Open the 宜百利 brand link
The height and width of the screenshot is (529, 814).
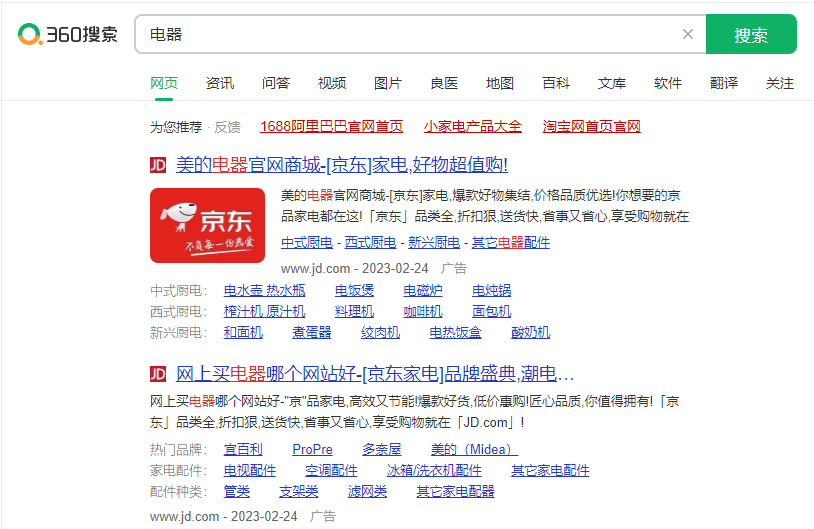click(x=243, y=450)
